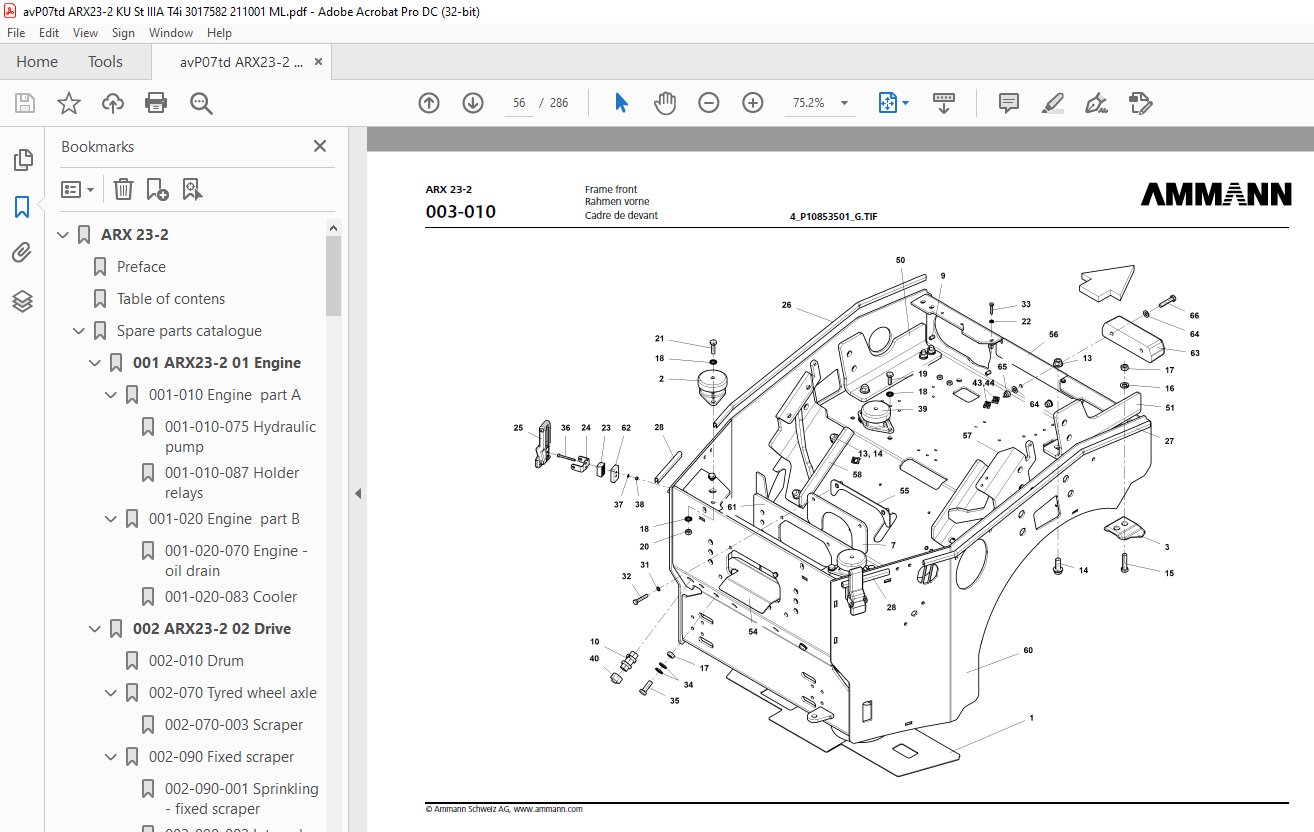Collapse the navigation pane with arrow handle

click(357, 493)
